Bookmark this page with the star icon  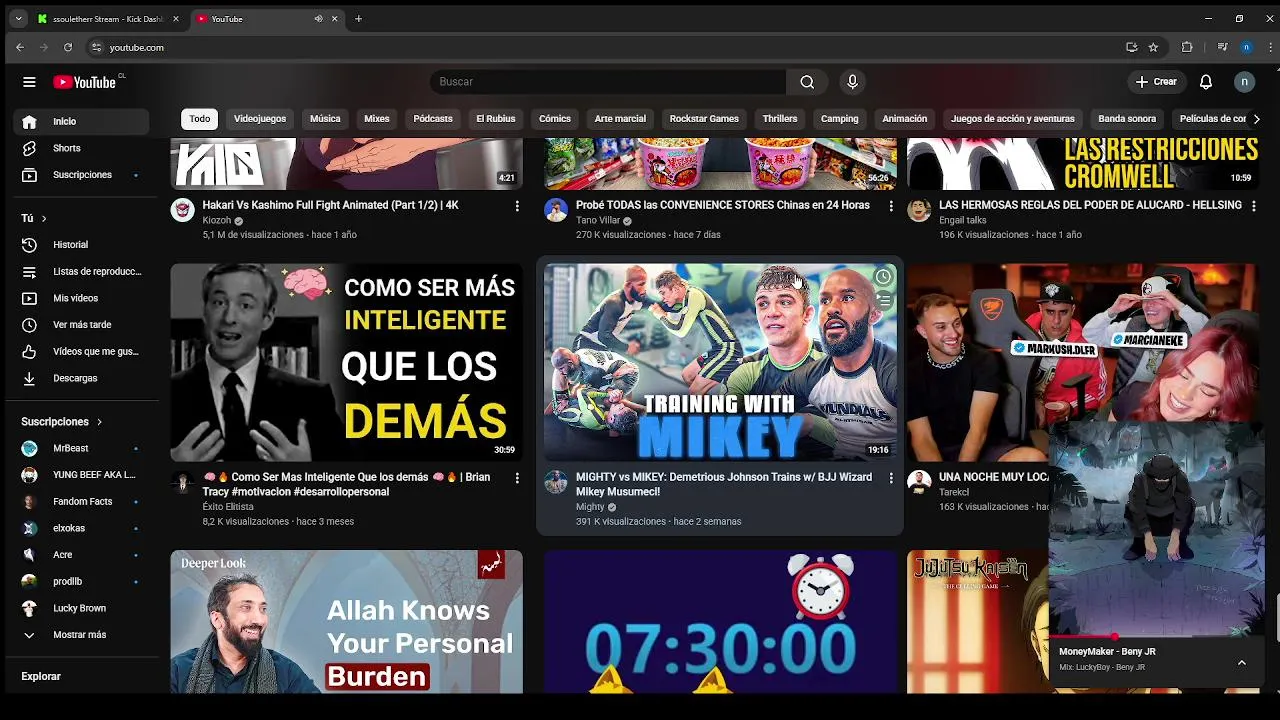(1153, 47)
